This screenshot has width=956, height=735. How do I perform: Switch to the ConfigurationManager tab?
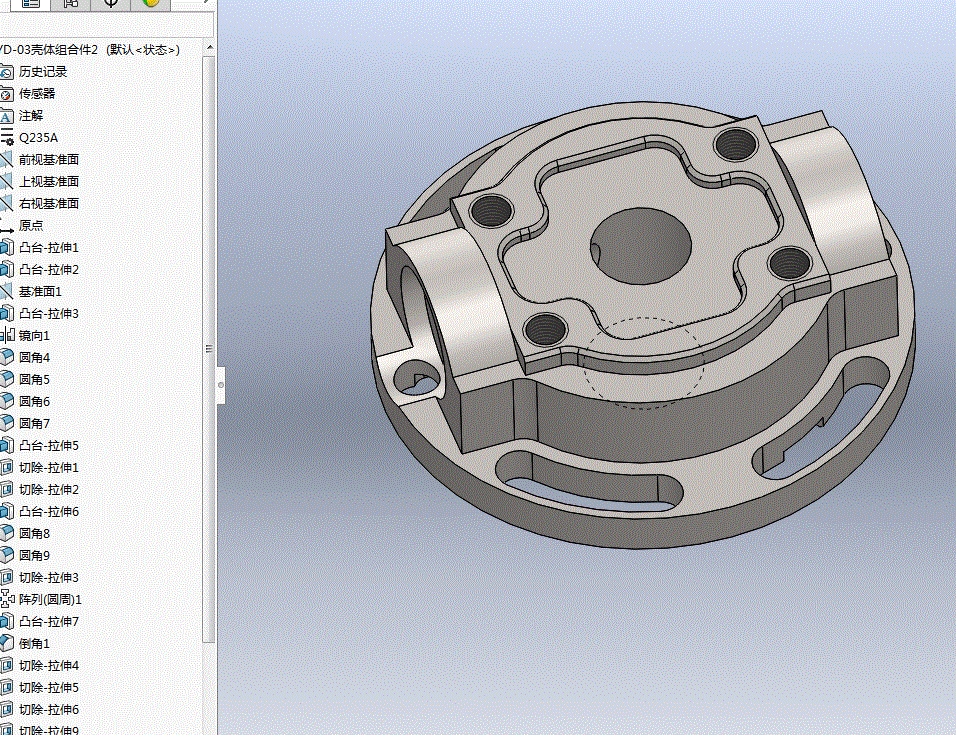coord(71,4)
